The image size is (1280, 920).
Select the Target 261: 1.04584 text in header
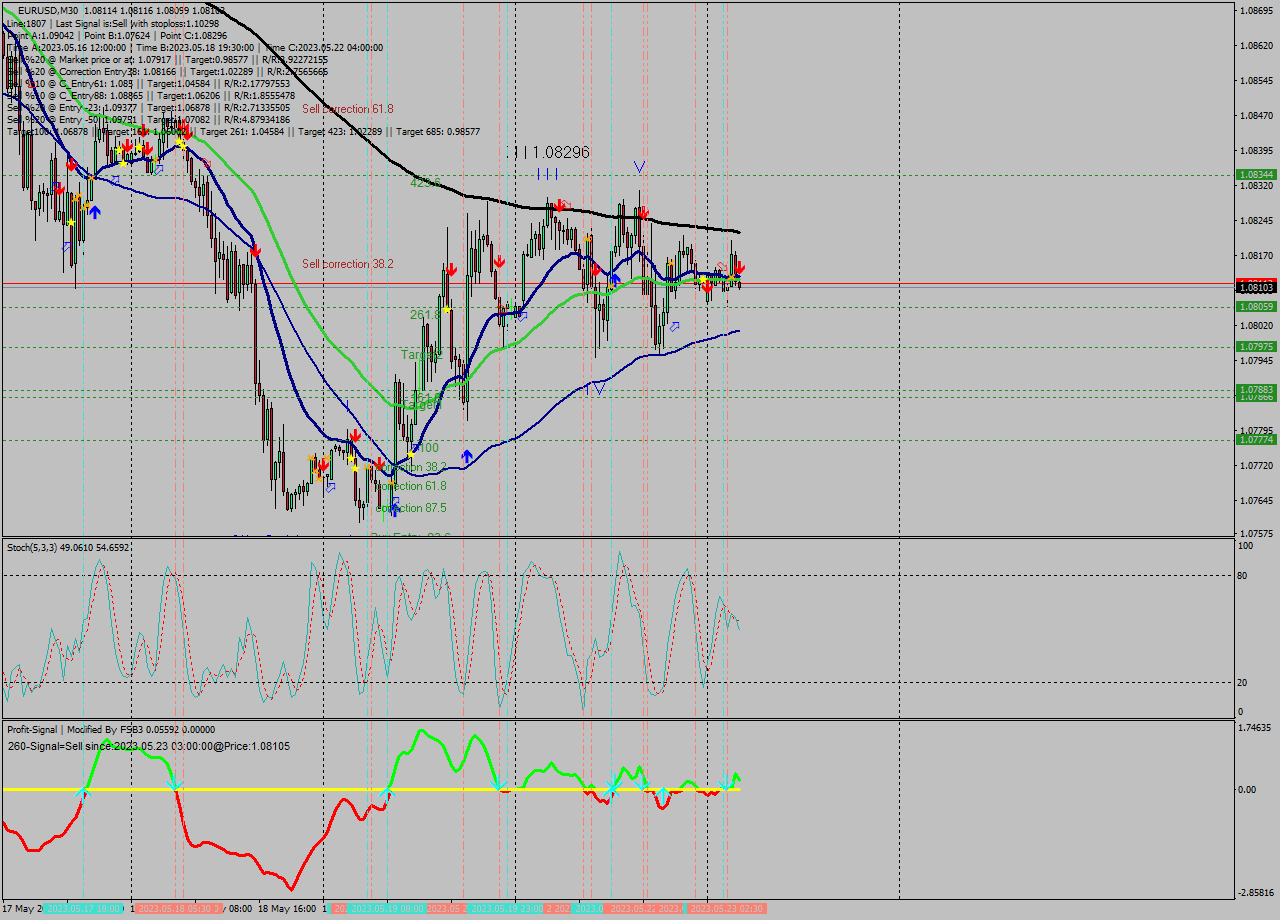240,131
